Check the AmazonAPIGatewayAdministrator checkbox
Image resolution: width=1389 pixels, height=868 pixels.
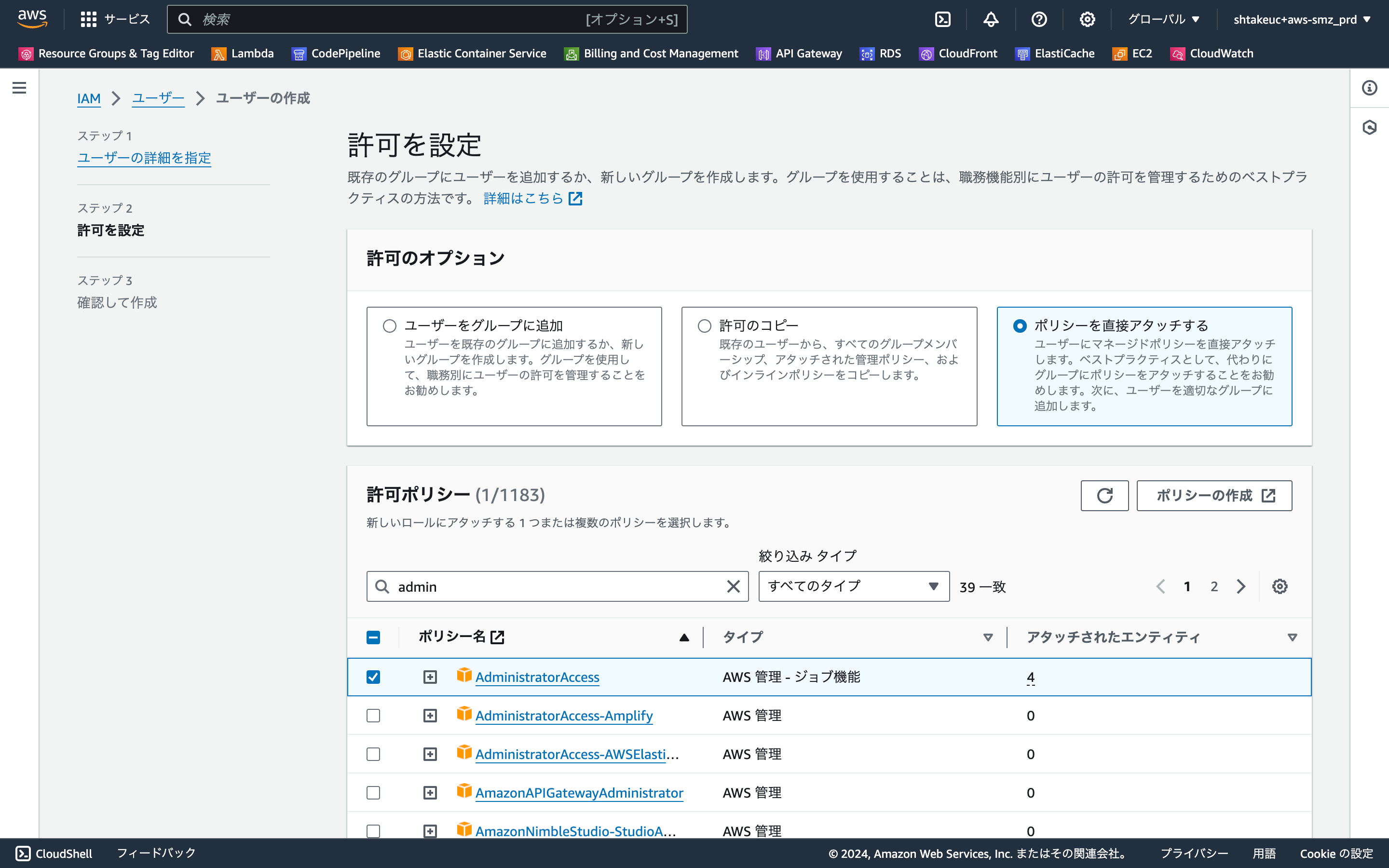coord(373,793)
